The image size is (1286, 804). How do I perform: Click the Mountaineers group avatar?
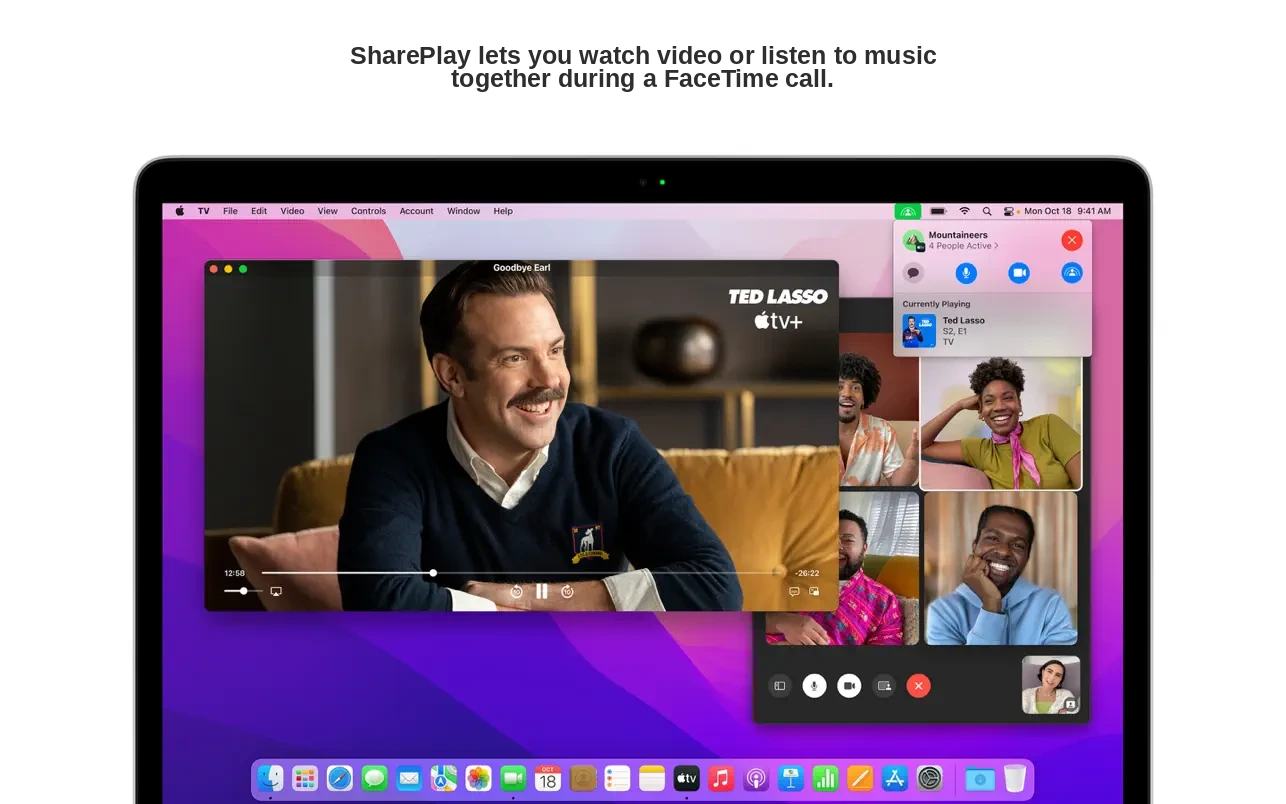[x=913, y=240]
